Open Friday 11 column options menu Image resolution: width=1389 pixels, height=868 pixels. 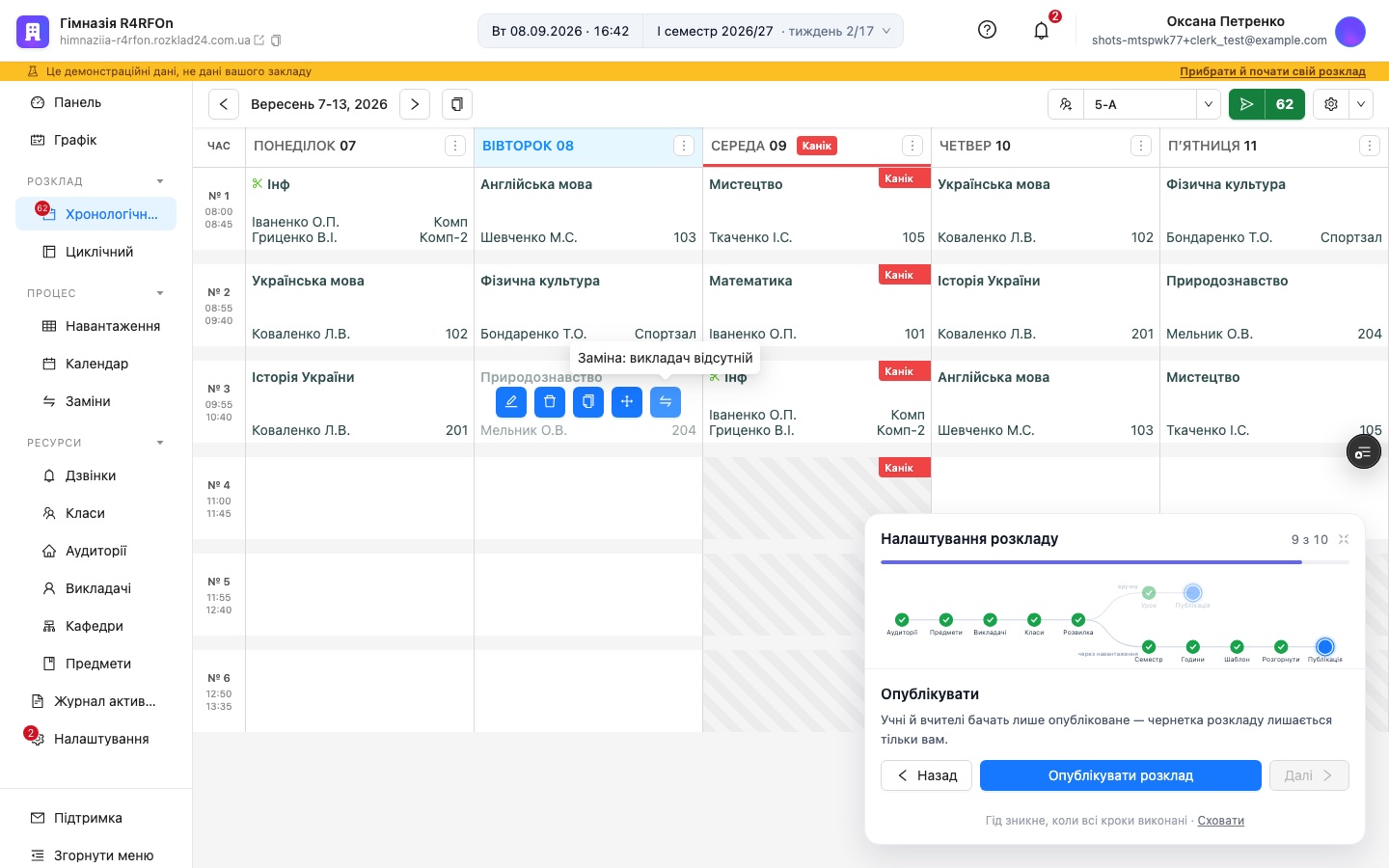pos(1370,146)
